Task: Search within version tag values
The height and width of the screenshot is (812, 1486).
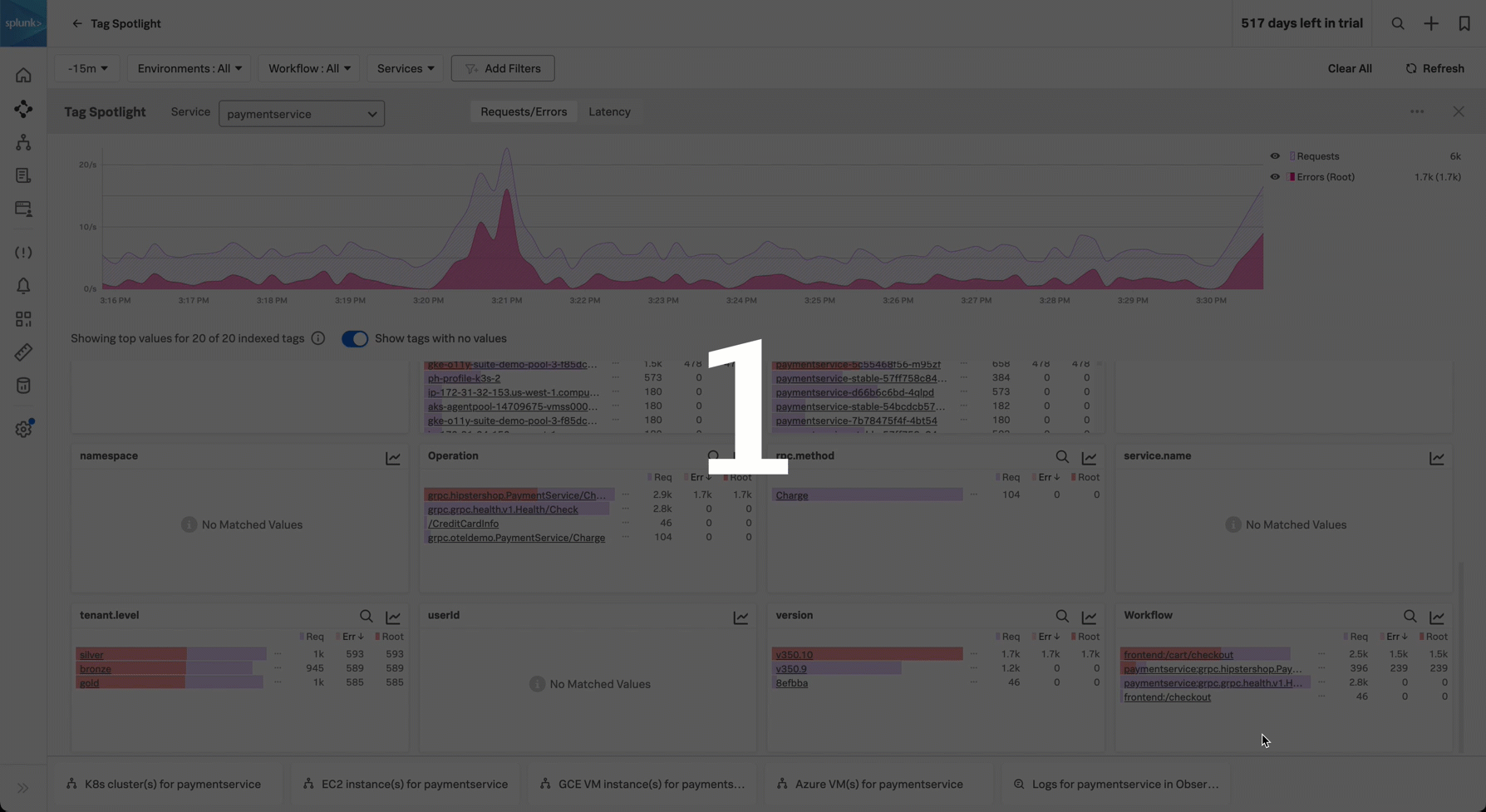Action: click(x=1062, y=617)
